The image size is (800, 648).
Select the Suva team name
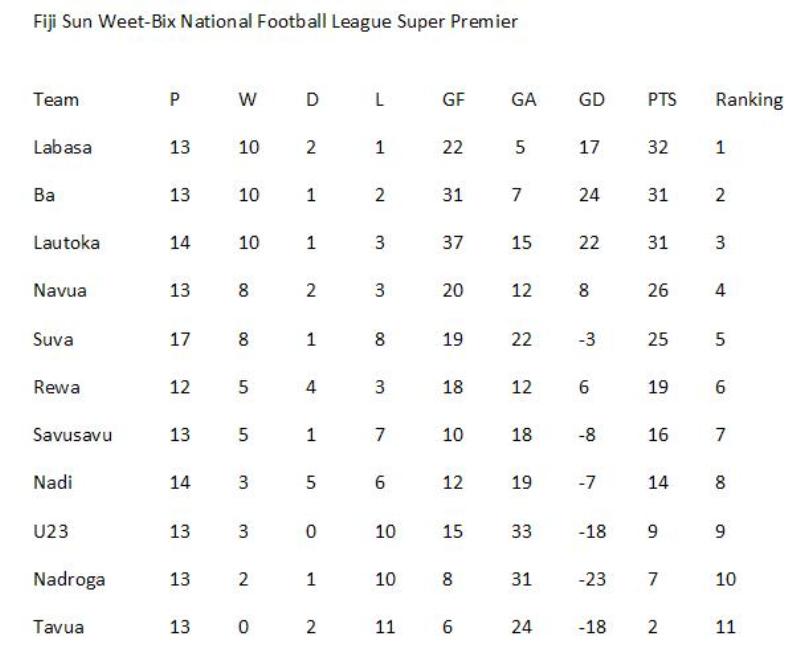pyautogui.click(x=53, y=339)
